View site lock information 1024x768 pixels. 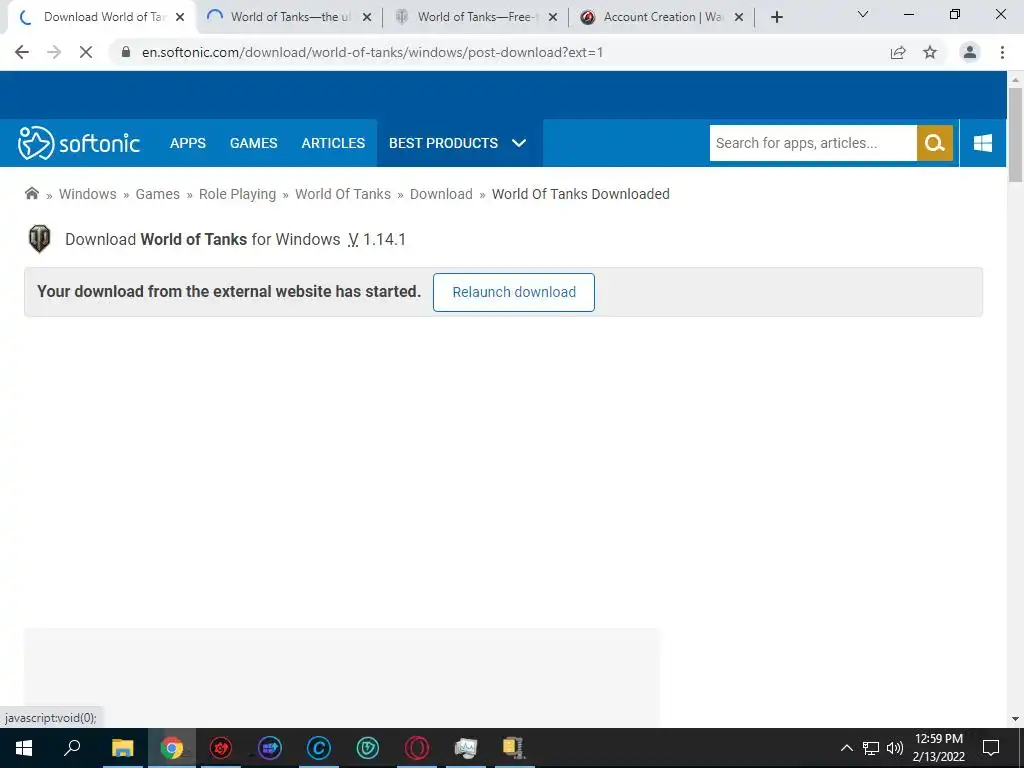tap(126, 52)
